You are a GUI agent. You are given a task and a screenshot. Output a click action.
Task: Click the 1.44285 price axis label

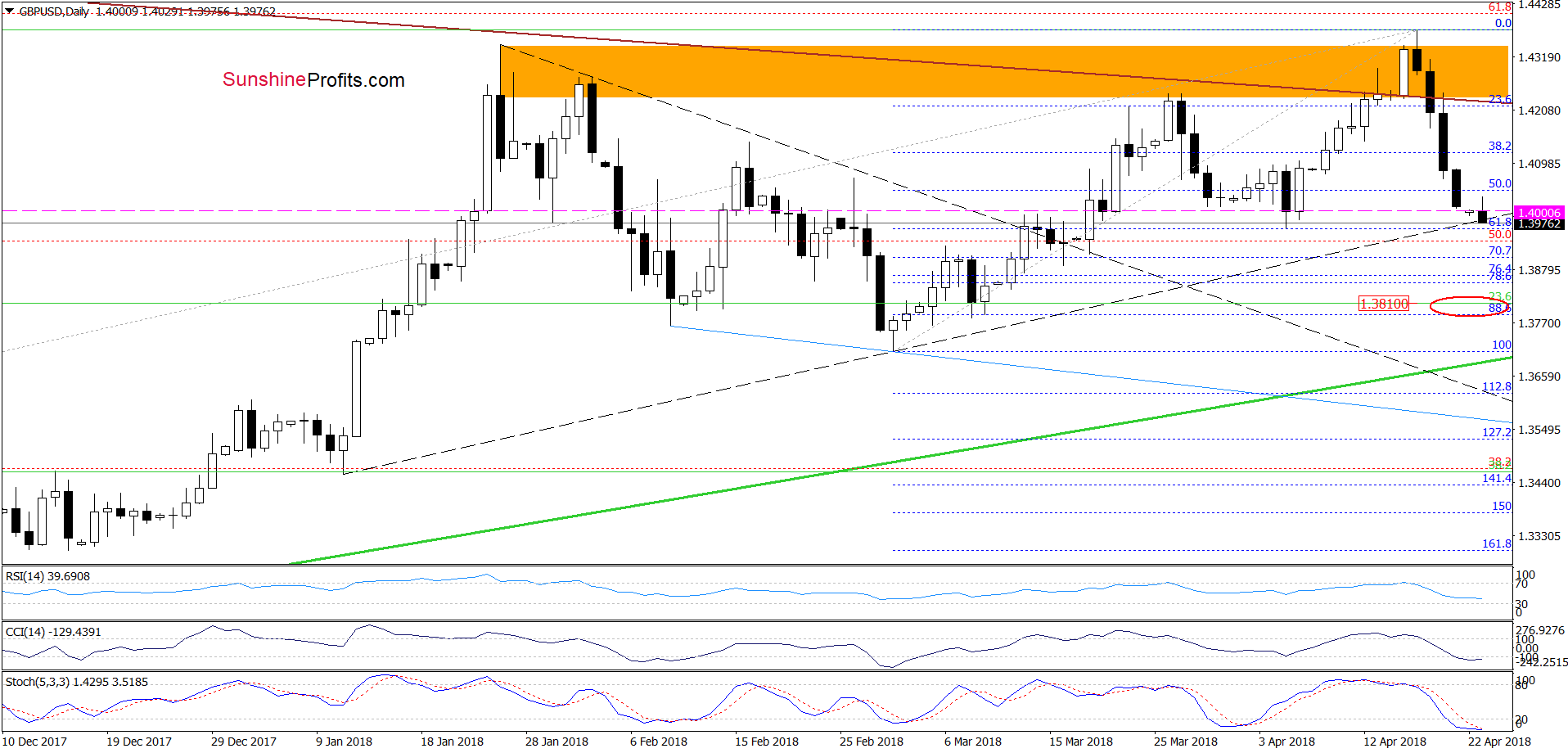point(1539,5)
